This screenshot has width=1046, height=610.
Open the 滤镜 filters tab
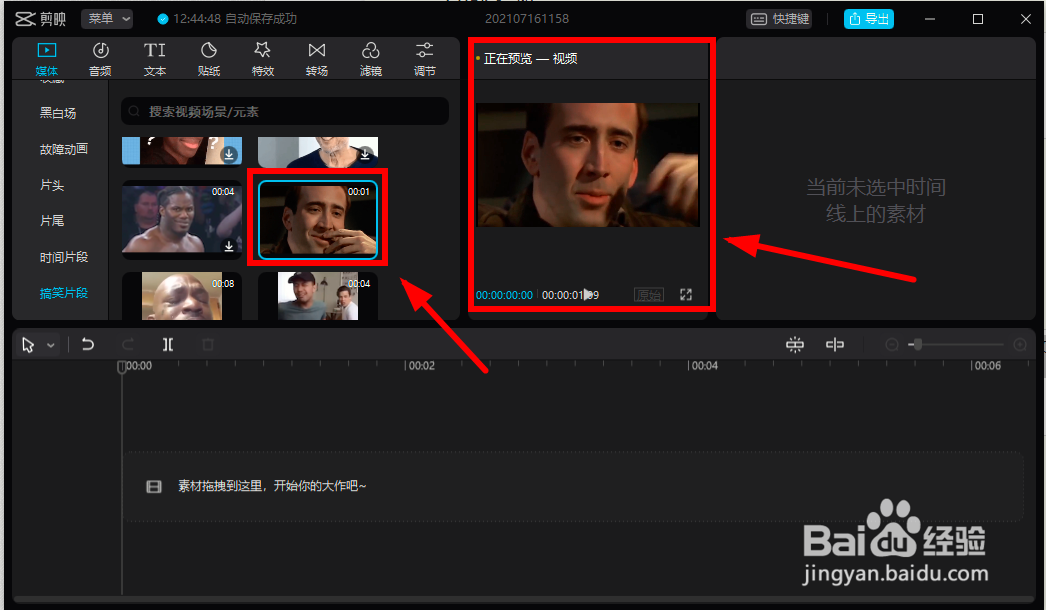tap(371, 59)
